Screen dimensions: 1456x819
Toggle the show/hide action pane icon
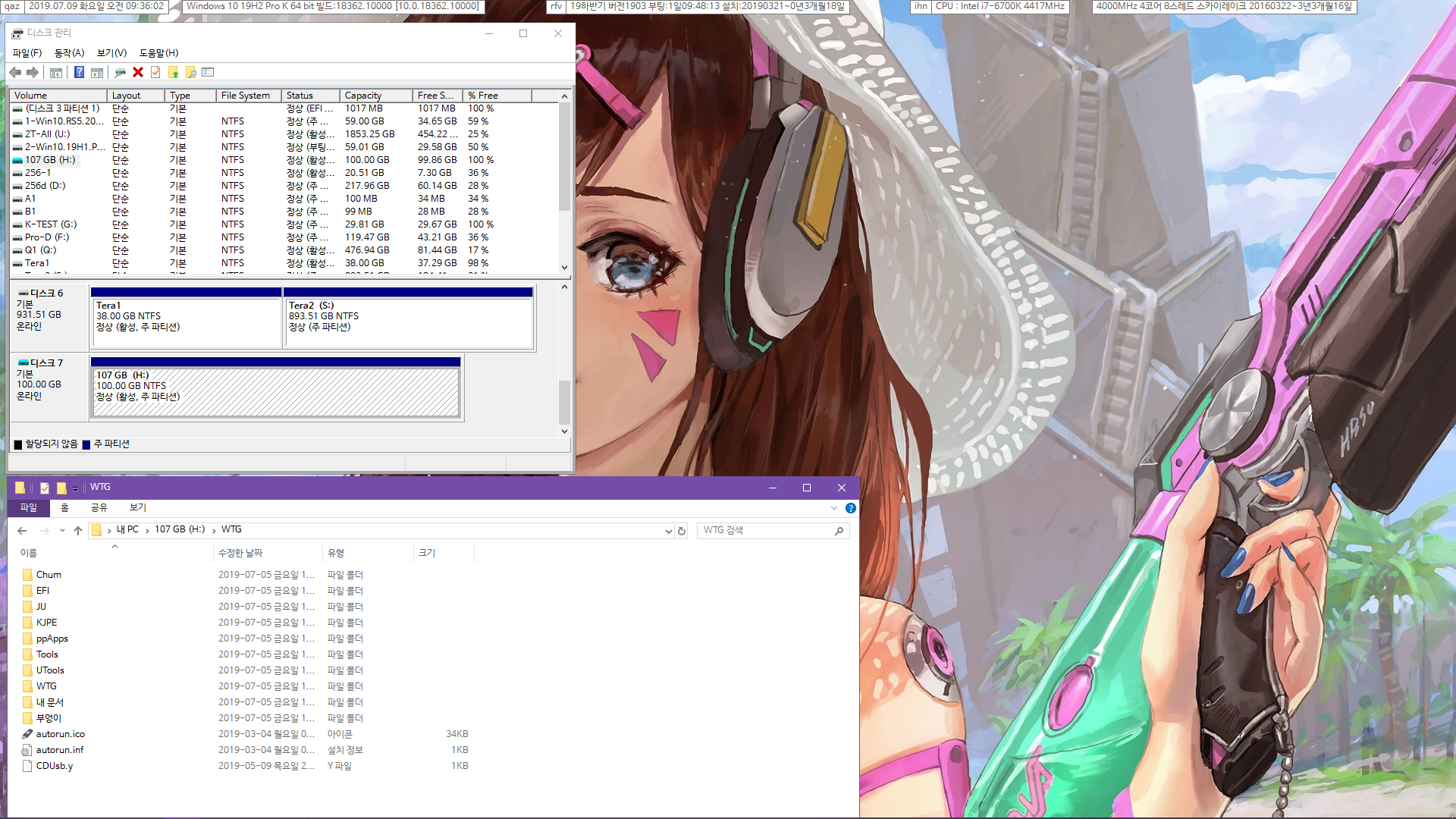click(97, 72)
